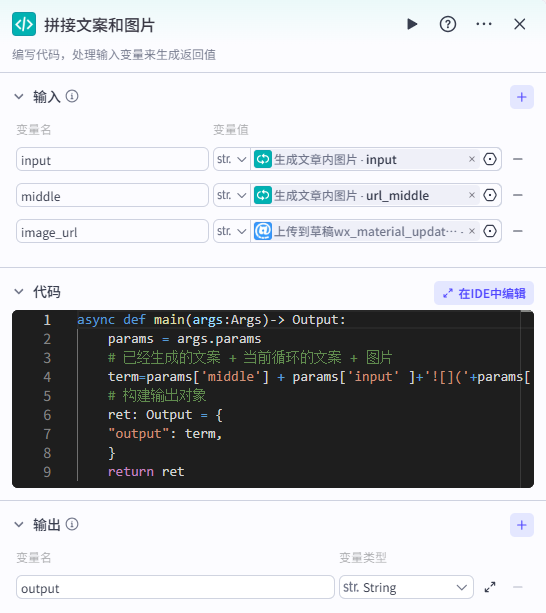This screenshot has height=613, width=546.
Task: Remove the 生成文章内图片 · input reference
Action: pos(472,159)
